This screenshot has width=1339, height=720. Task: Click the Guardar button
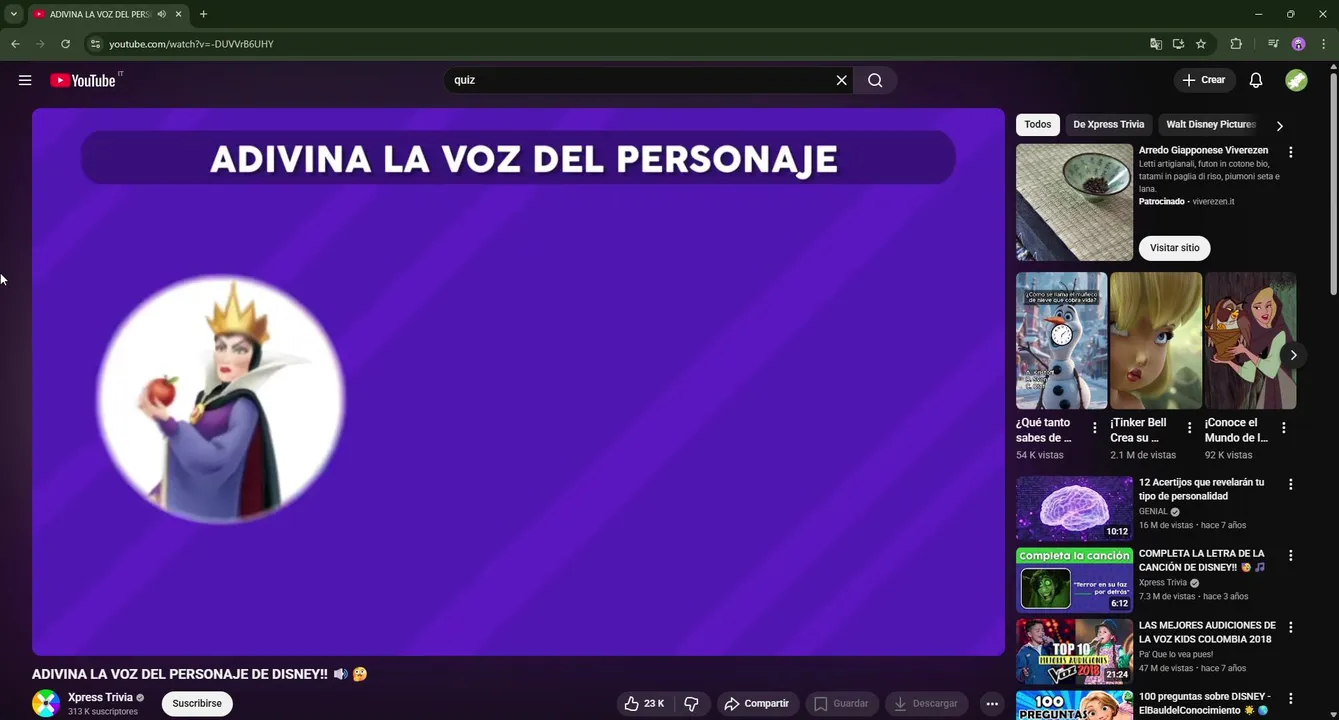pos(841,704)
